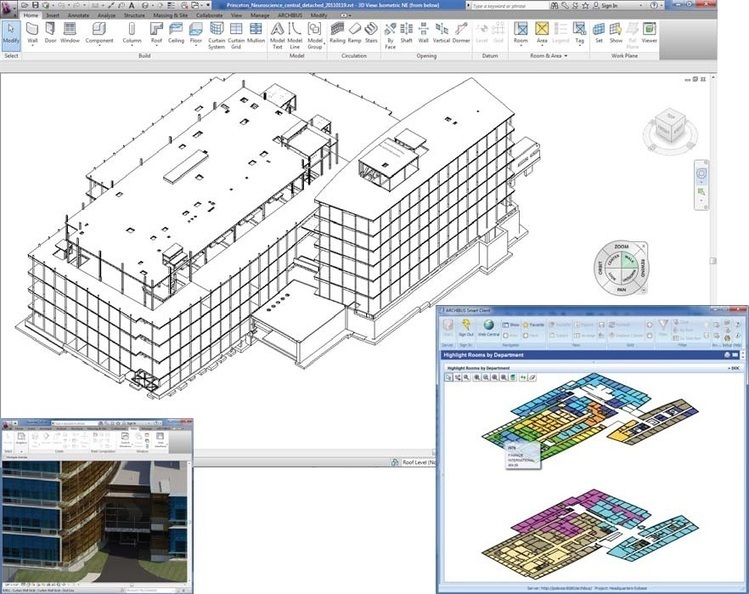Click Show in ARCHIBUS Navigator panel
The height and width of the screenshot is (594, 749).
(511, 325)
